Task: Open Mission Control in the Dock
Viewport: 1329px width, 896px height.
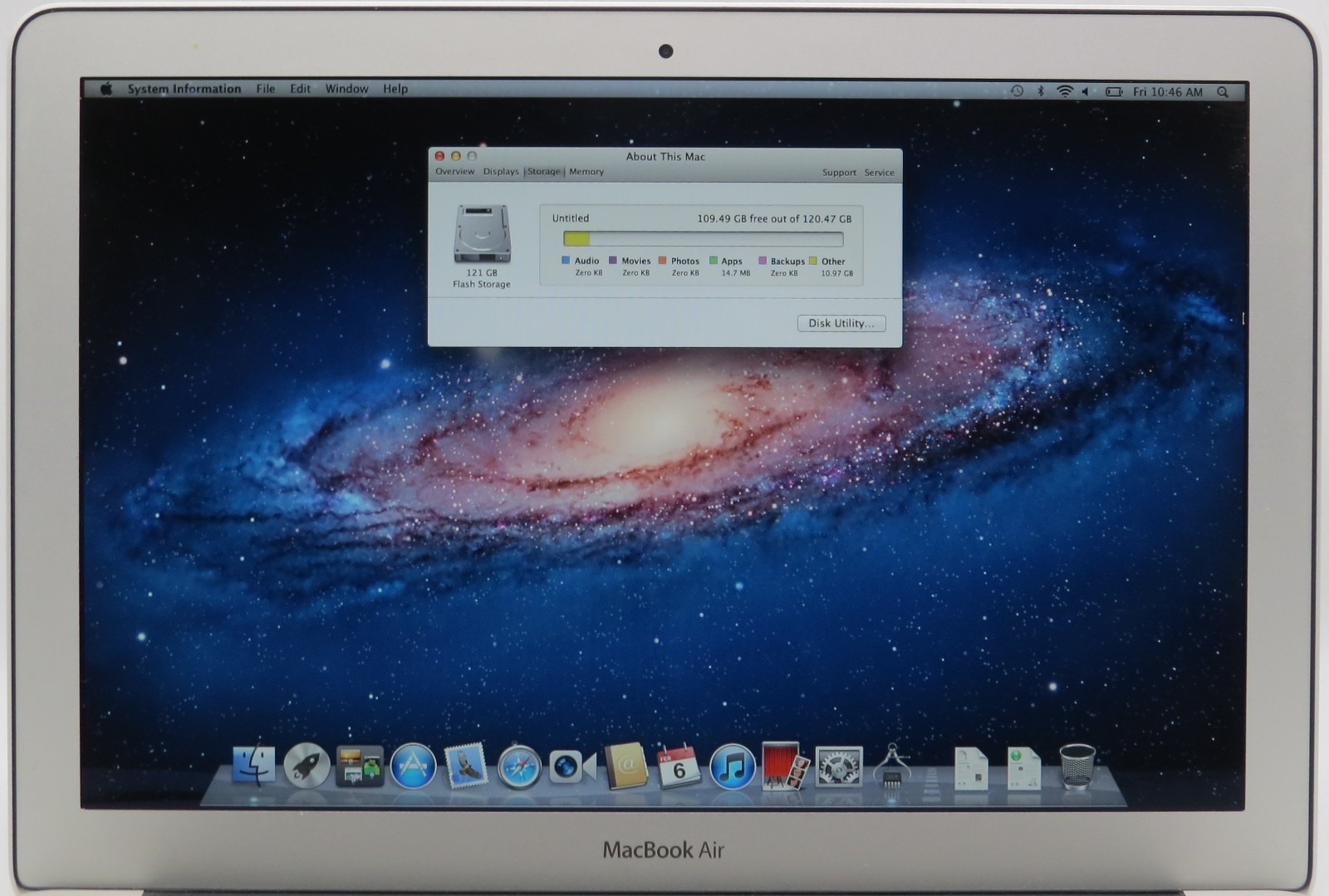Action: click(x=360, y=766)
